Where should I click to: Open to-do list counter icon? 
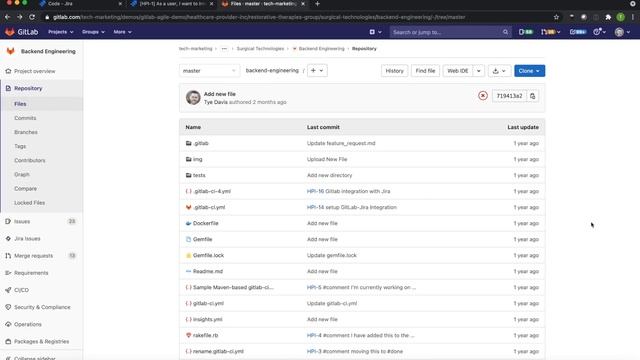click(578, 32)
